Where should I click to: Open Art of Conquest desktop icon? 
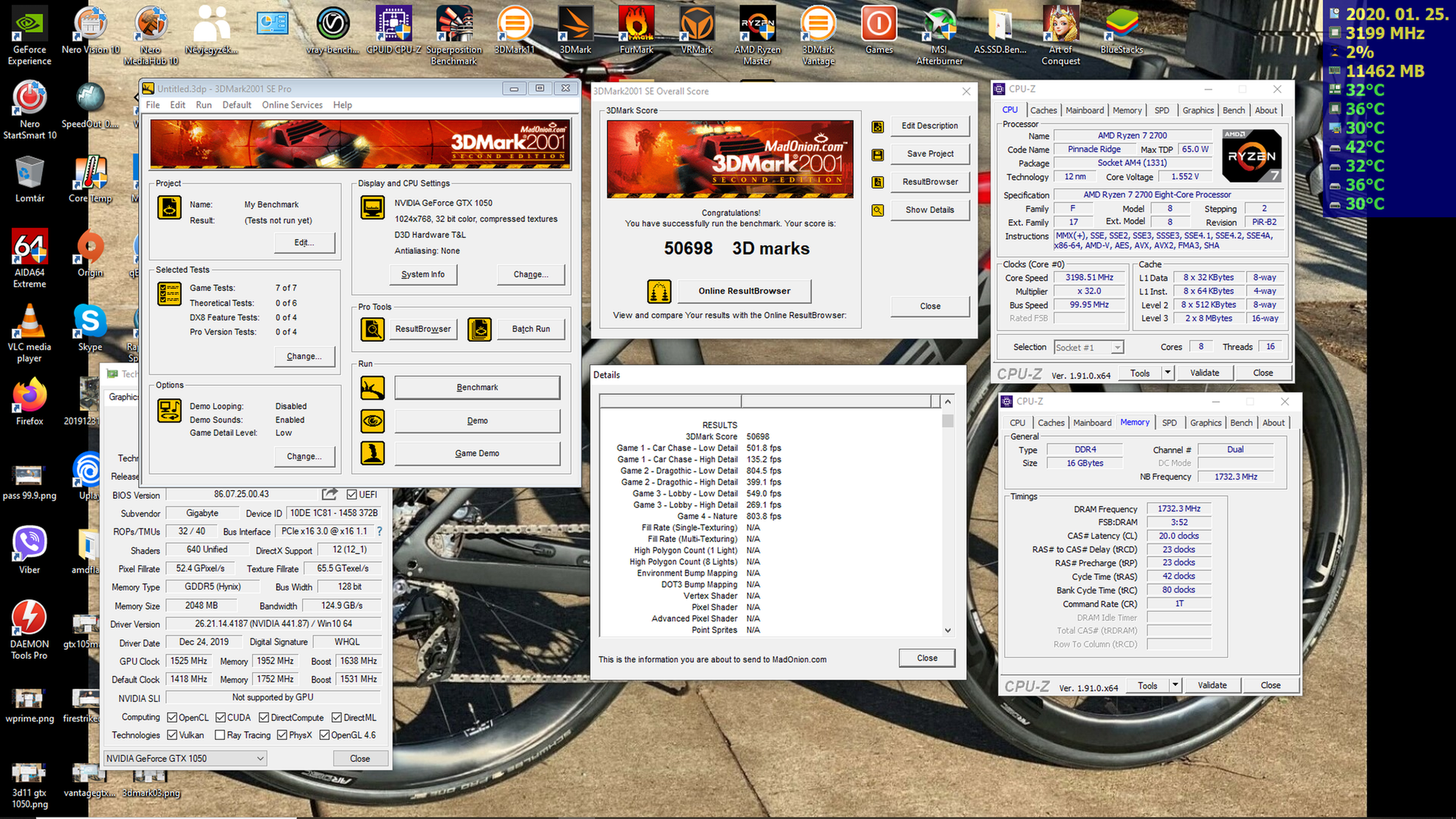coord(1061,34)
